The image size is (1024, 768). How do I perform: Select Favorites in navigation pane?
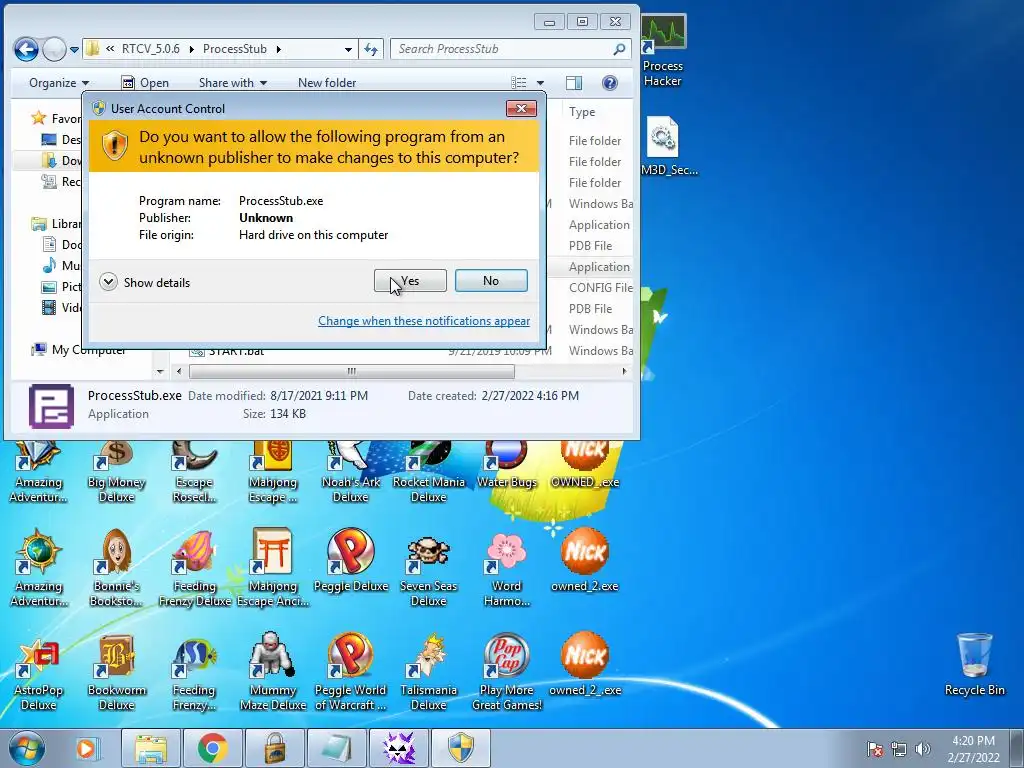[56, 118]
